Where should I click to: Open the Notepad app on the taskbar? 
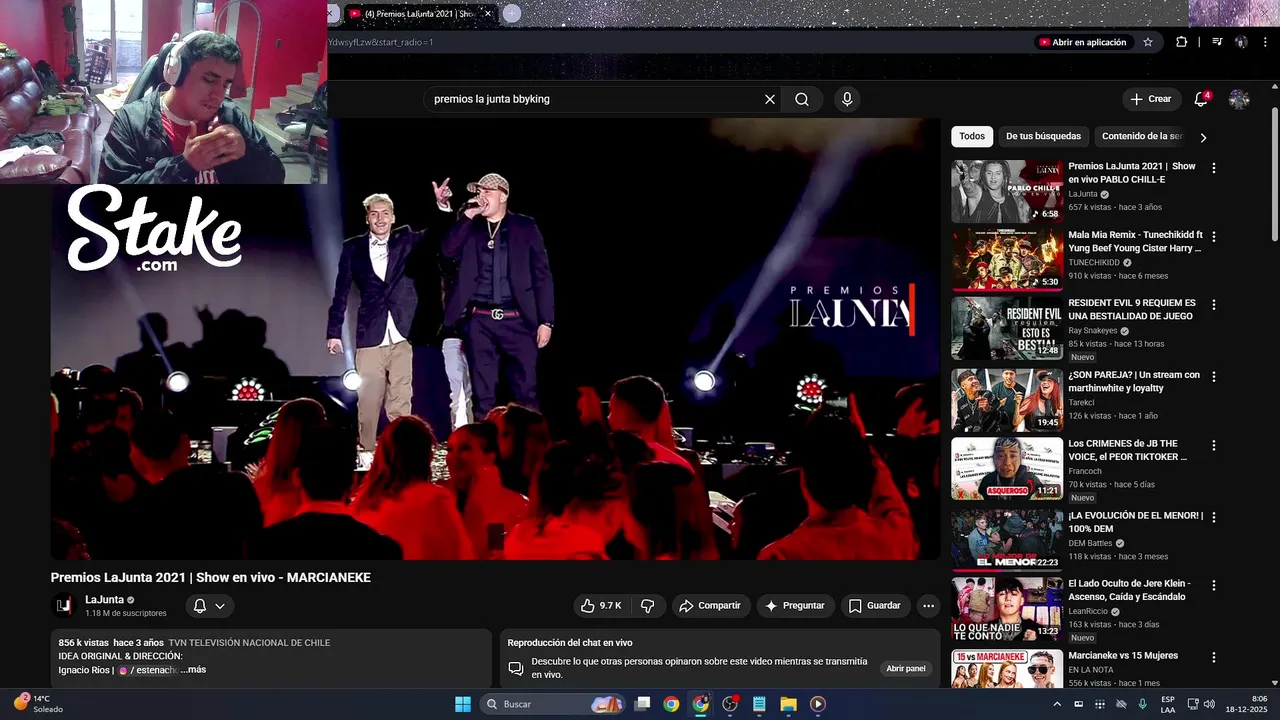point(759,704)
